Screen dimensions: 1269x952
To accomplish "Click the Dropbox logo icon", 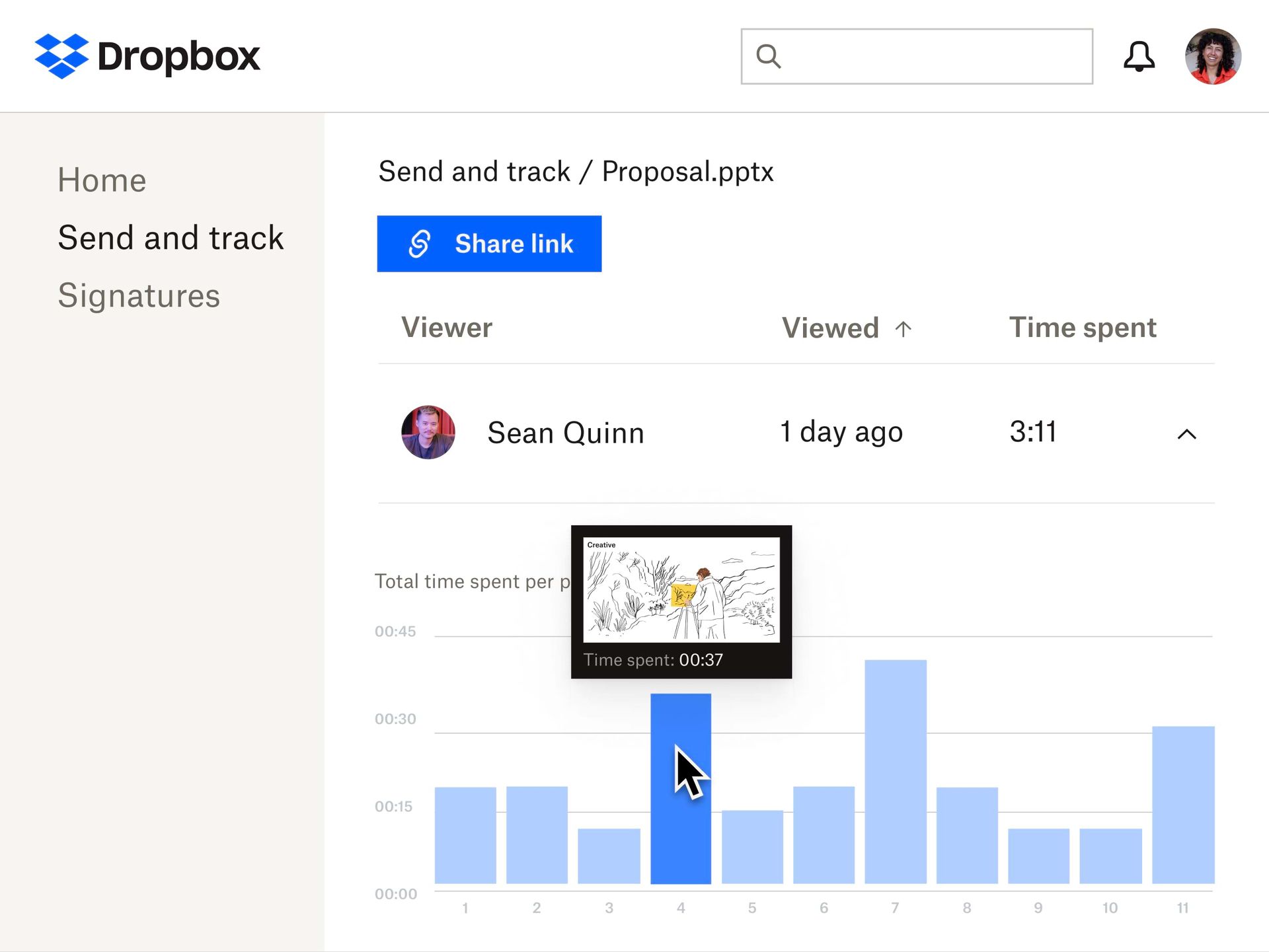I will [62, 54].
